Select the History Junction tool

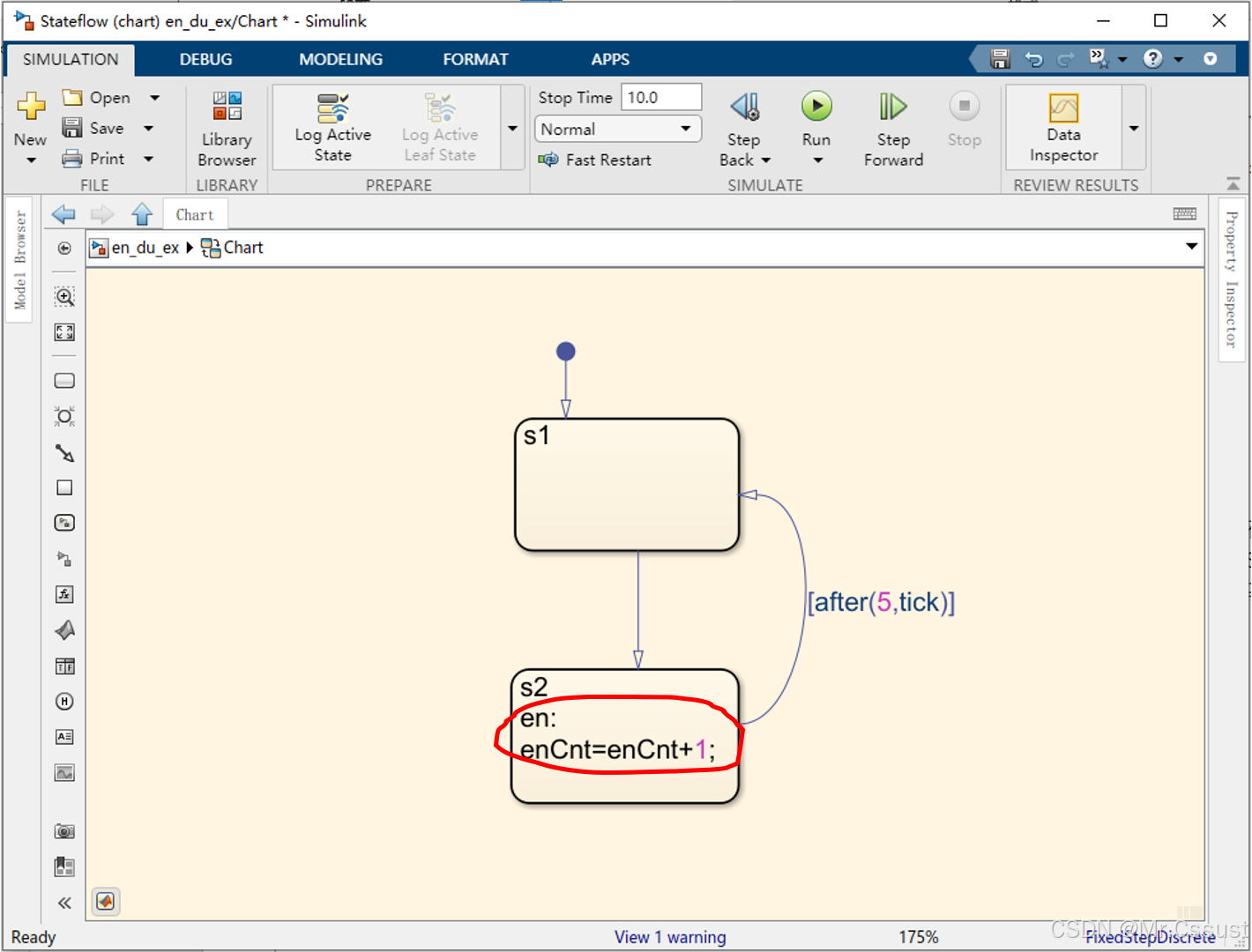pos(64,702)
